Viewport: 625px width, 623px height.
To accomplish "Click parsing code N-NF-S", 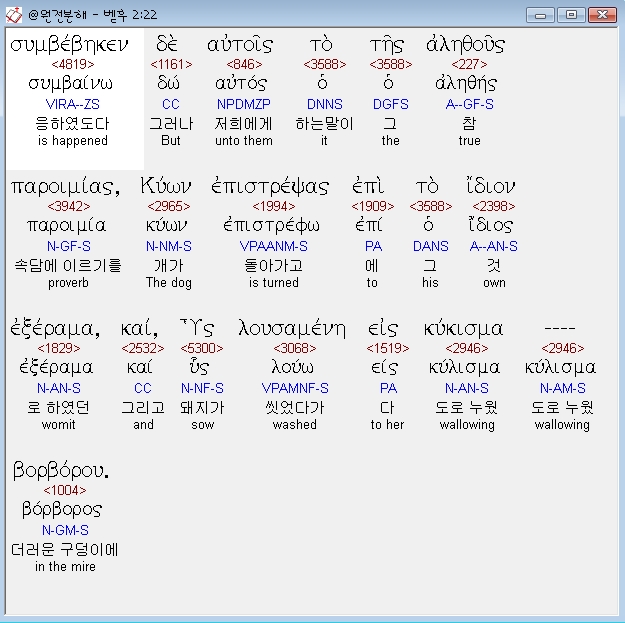I will [x=202, y=388].
